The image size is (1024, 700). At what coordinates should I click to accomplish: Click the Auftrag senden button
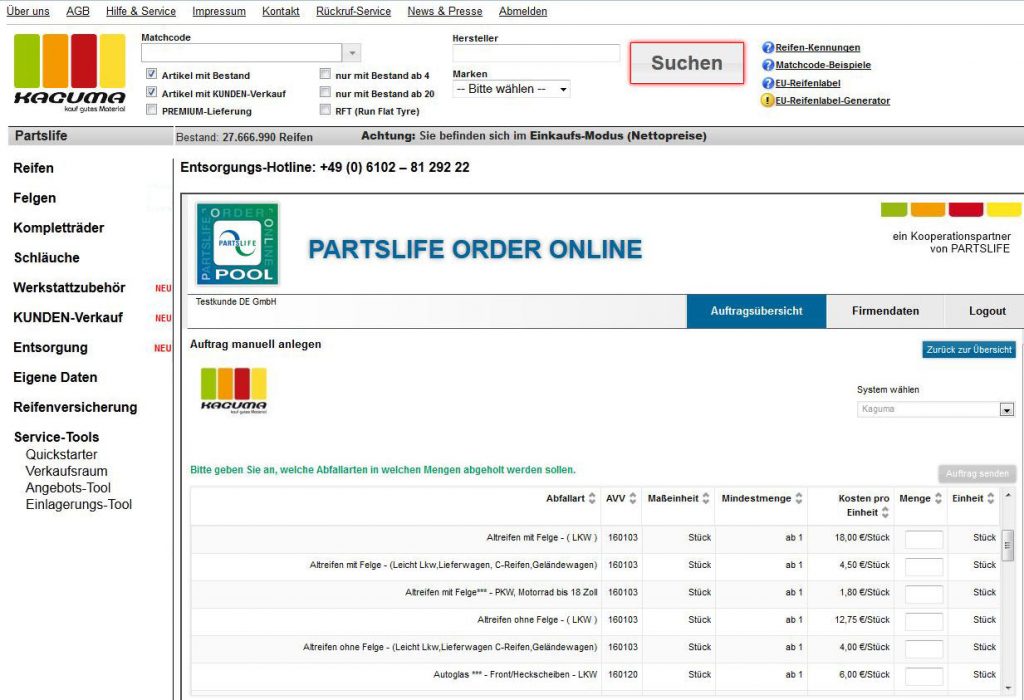[x=976, y=473]
